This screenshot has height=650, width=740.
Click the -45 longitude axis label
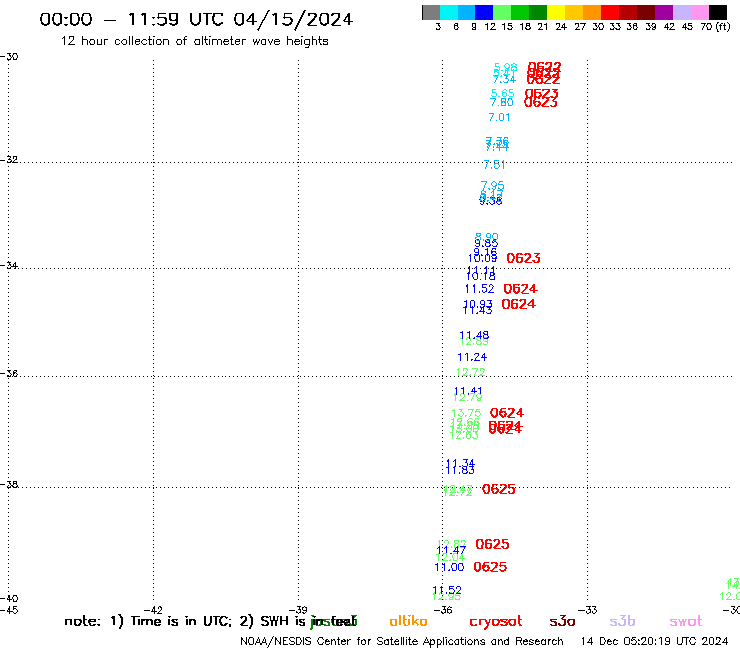click(x=9, y=610)
